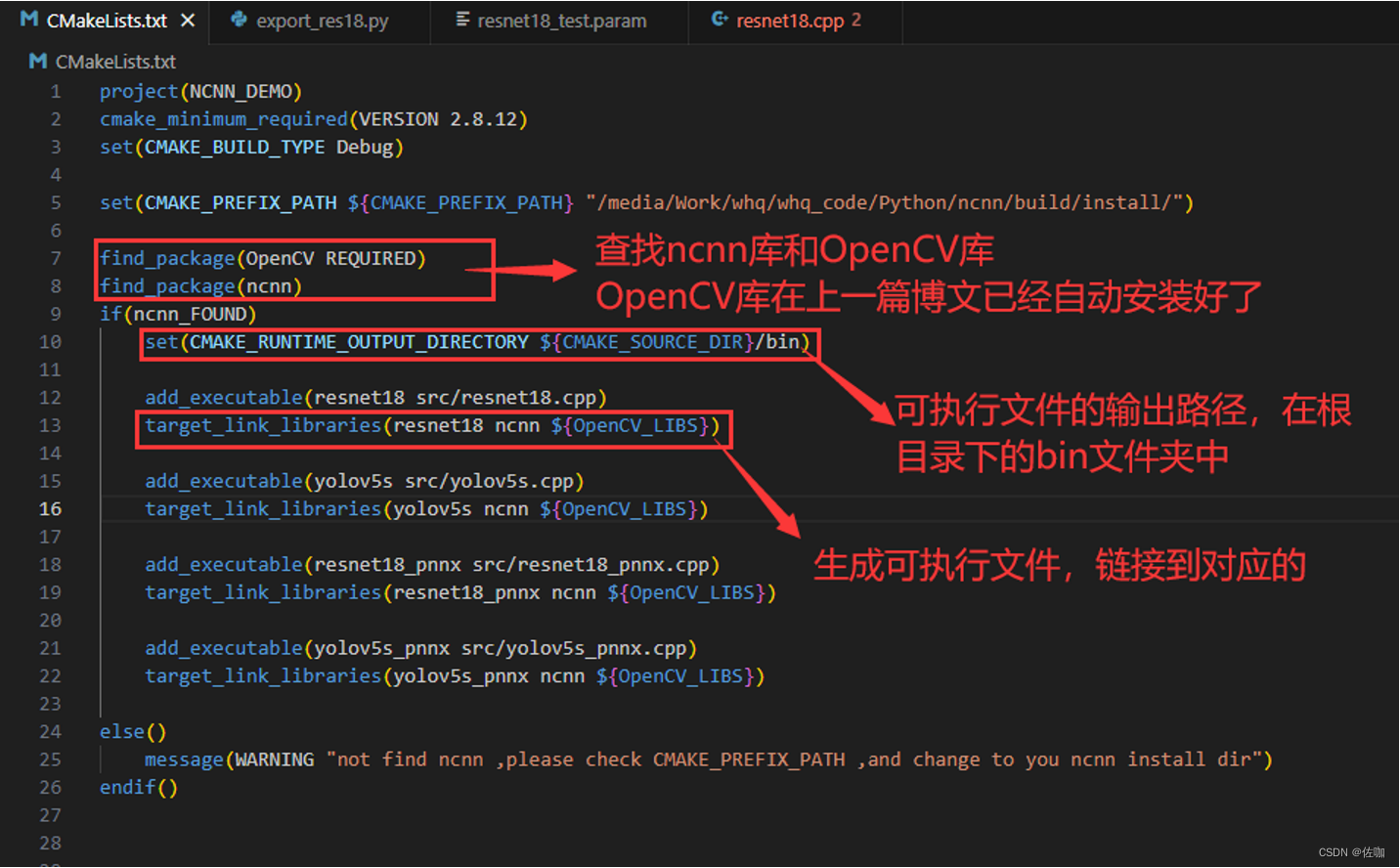Click the C++ icon on resnet18.cpp tab
This screenshot has width=1400, height=868.
click(x=719, y=20)
